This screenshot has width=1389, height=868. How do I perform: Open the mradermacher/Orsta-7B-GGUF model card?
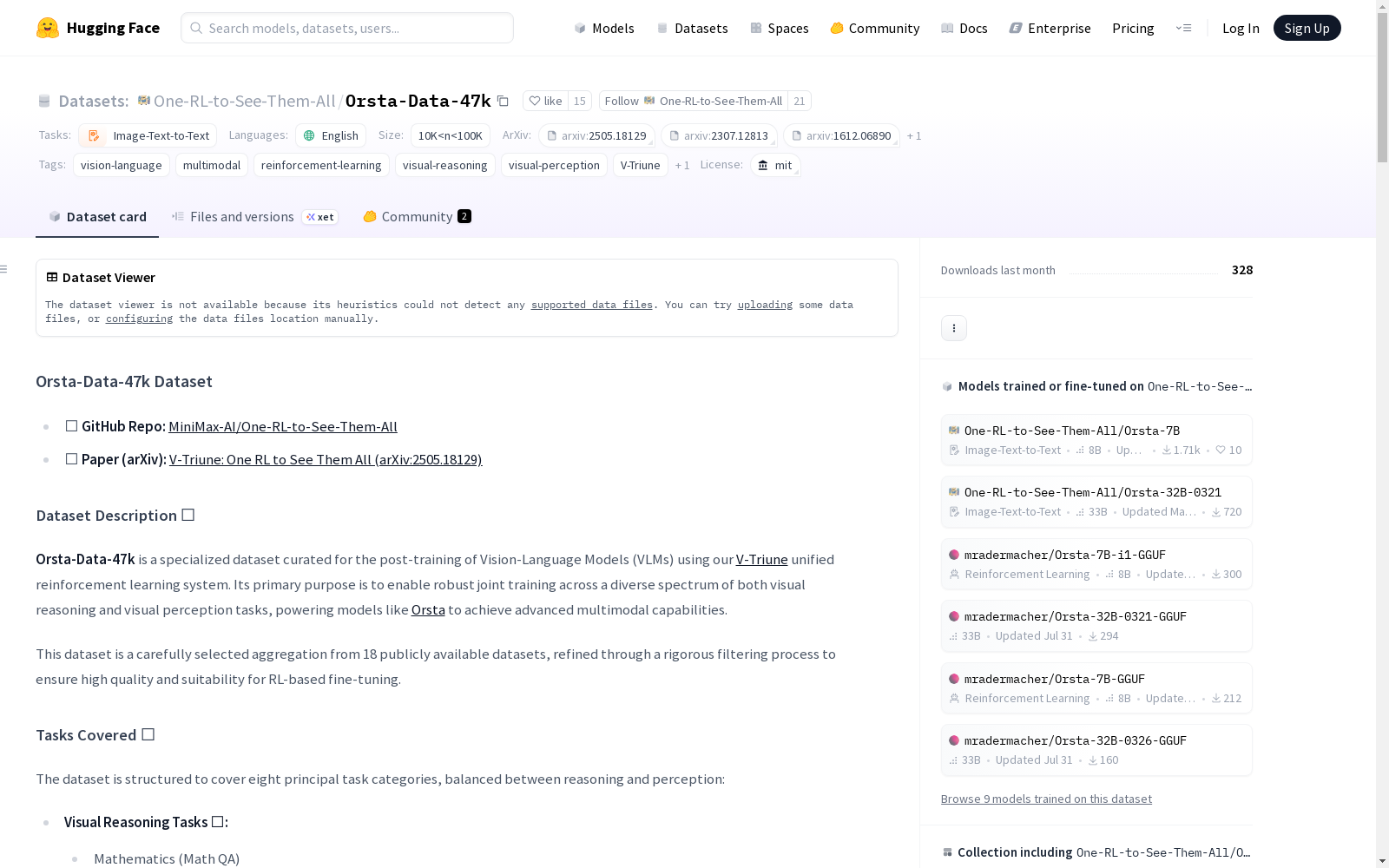1096,687
